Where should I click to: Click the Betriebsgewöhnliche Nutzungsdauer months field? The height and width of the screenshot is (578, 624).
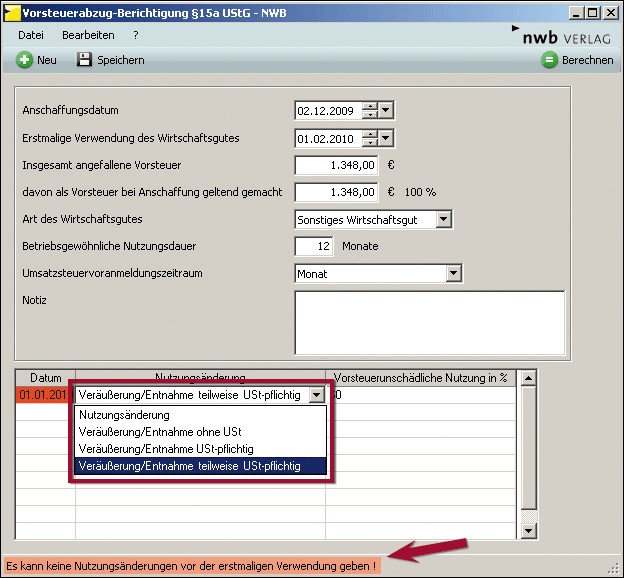click(314, 246)
